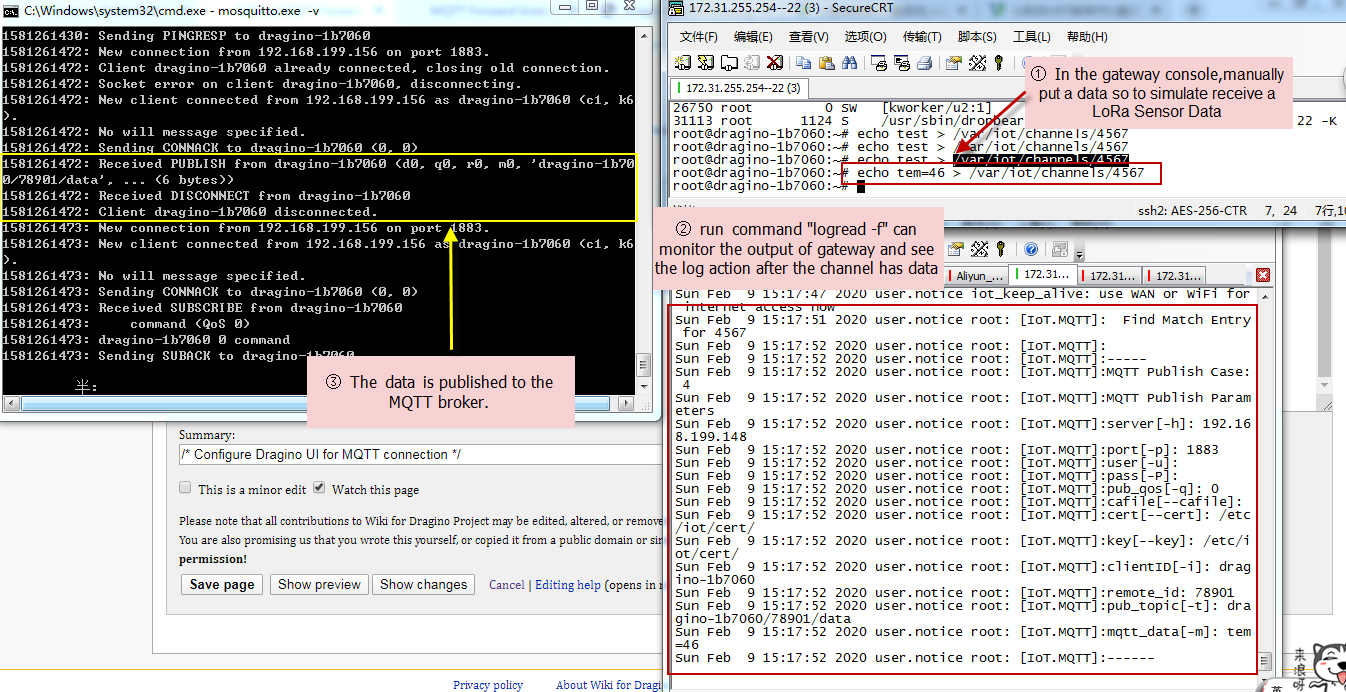Click greyed Reconnect icon in upper SecureCRT toolbar
The width and height of the screenshot is (1346, 692).
pyautogui.click(x=752, y=63)
